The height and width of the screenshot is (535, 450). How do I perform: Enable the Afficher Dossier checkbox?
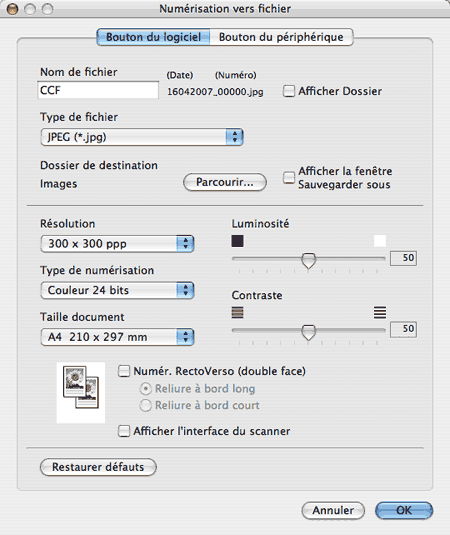coord(289,91)
